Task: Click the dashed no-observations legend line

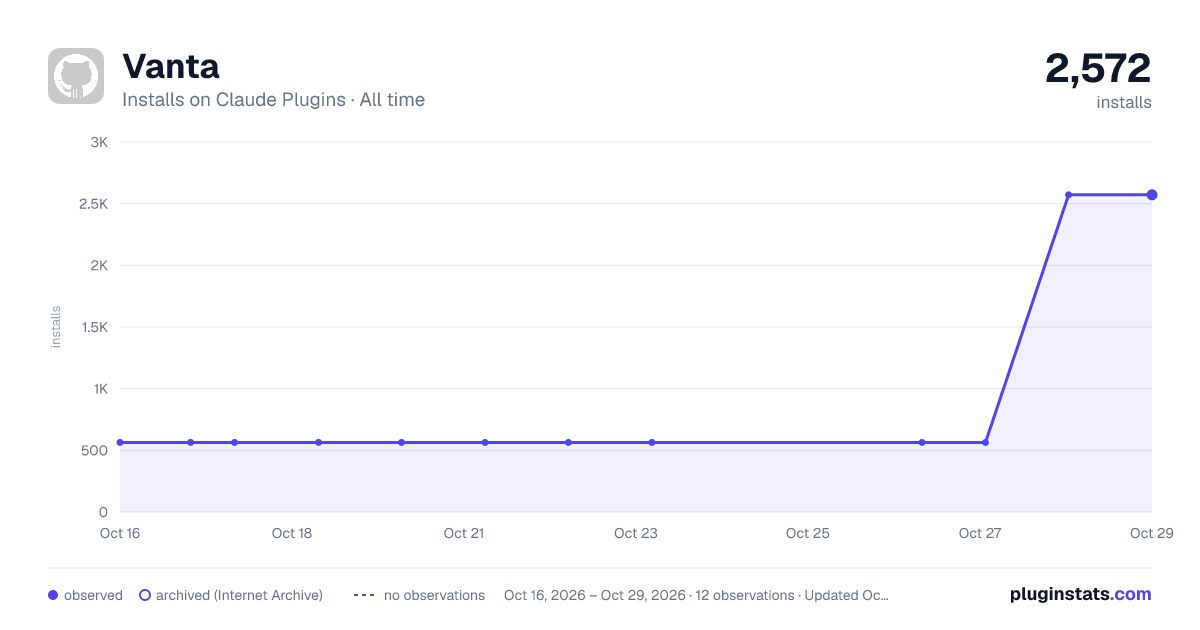Action: tap(364, 595)
